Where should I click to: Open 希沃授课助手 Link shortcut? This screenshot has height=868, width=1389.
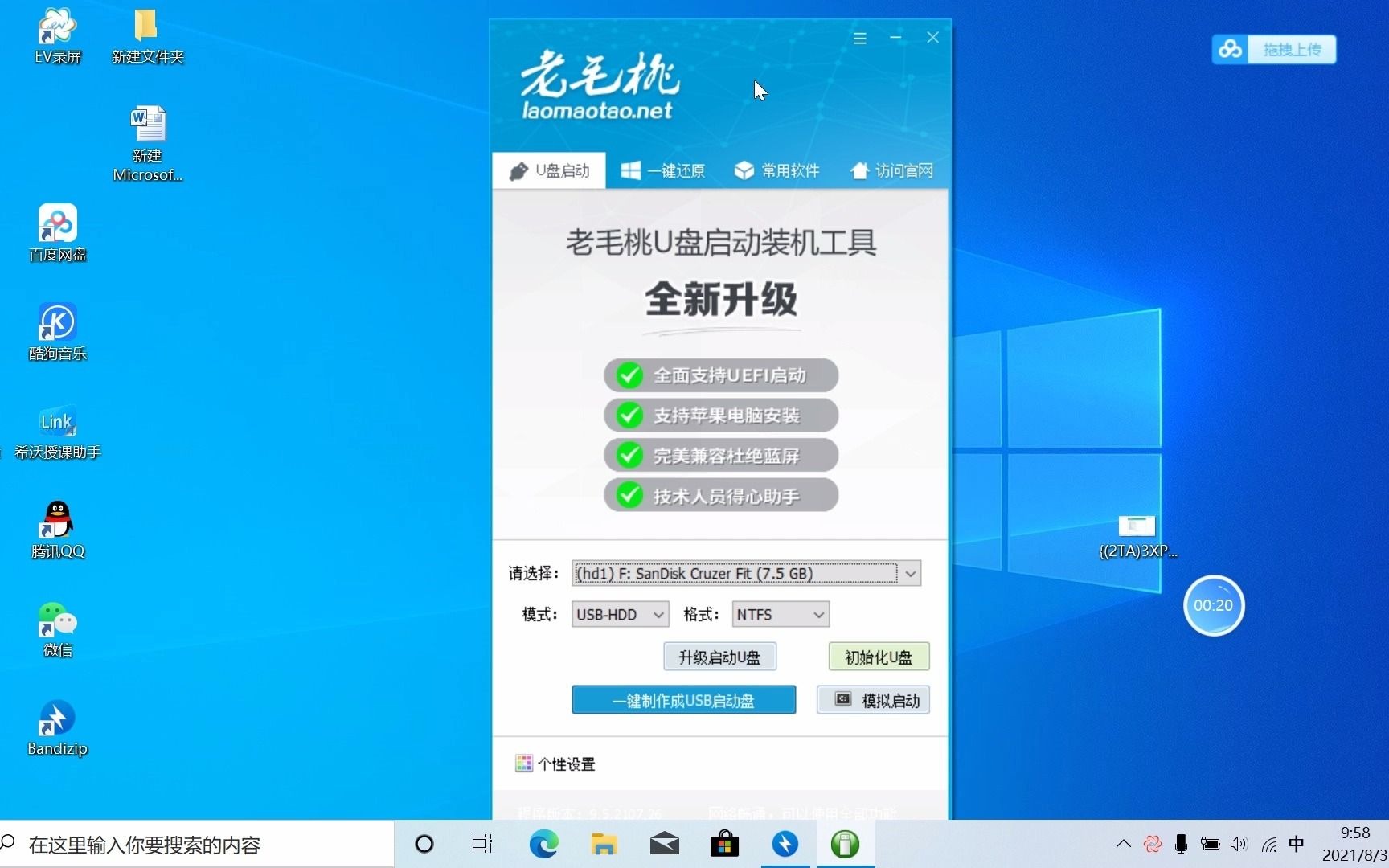[x=57, y=432]
